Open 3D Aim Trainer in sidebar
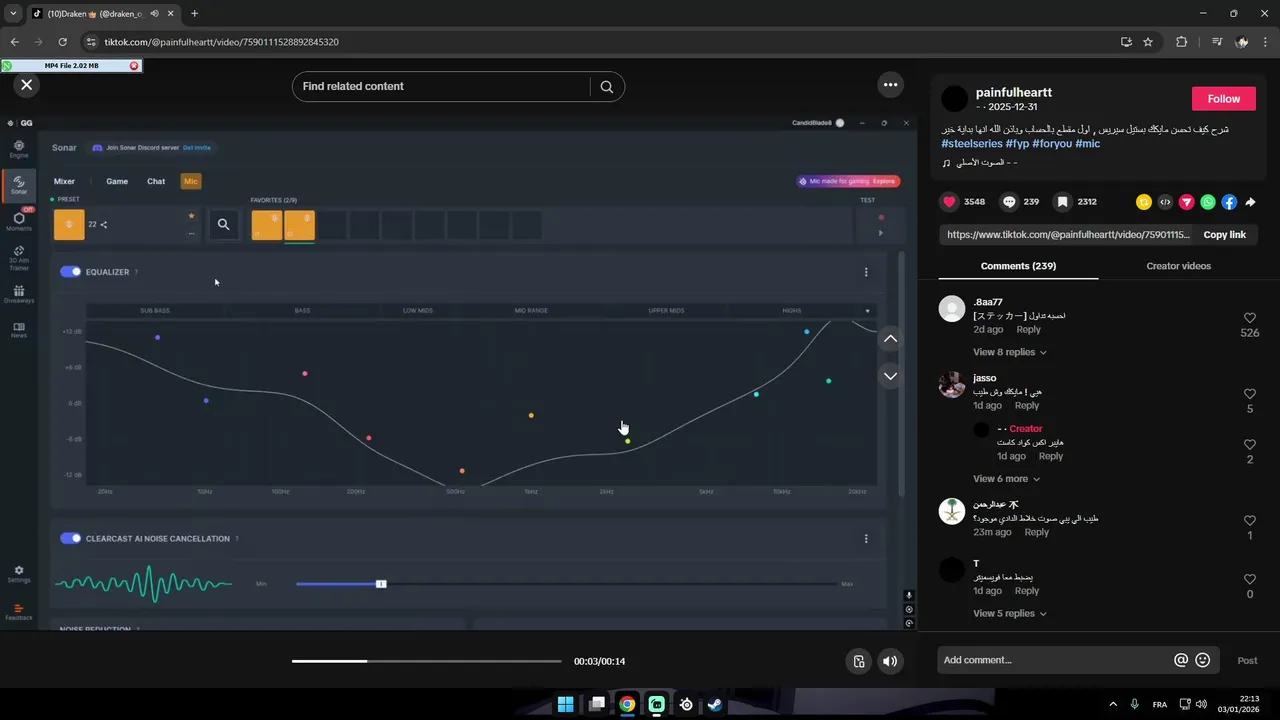Viewport: 1280px width, 720px height. 19,258
